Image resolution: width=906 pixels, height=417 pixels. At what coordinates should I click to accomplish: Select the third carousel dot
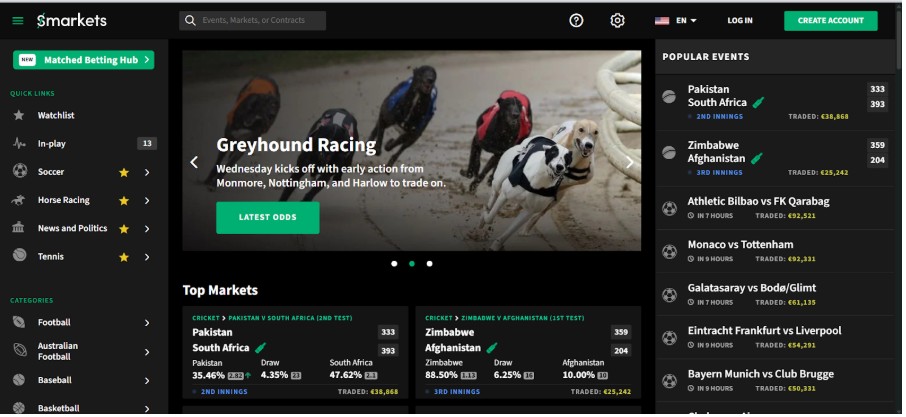429,263
